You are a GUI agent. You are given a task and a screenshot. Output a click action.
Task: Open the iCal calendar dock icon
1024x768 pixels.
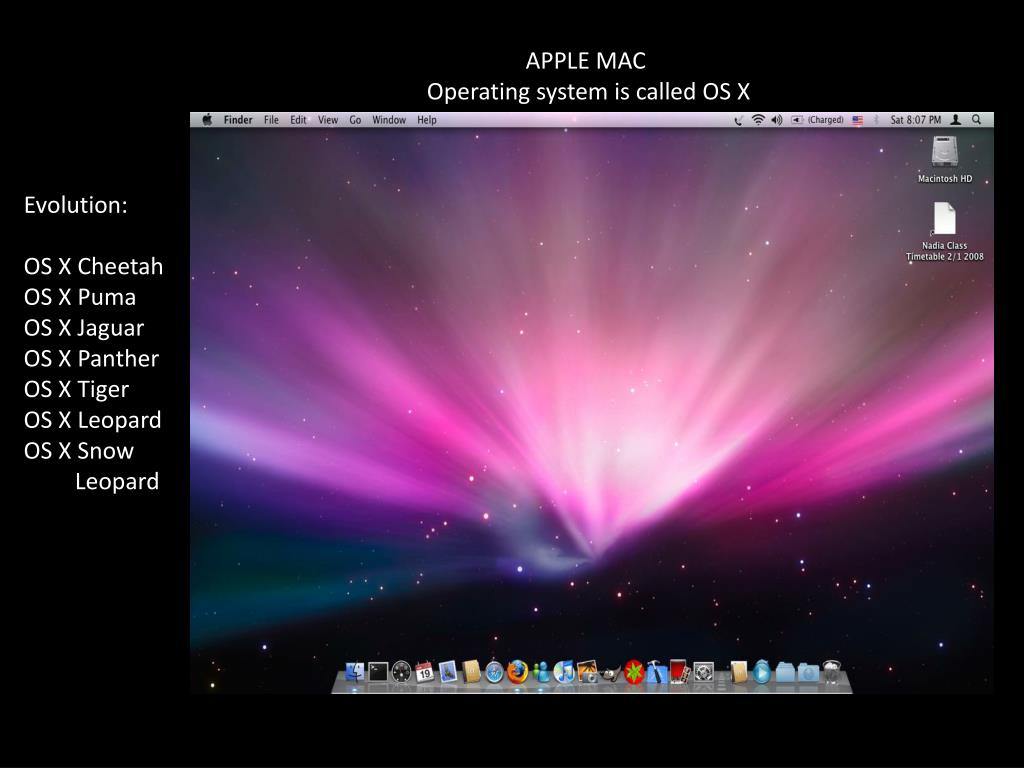424,671
